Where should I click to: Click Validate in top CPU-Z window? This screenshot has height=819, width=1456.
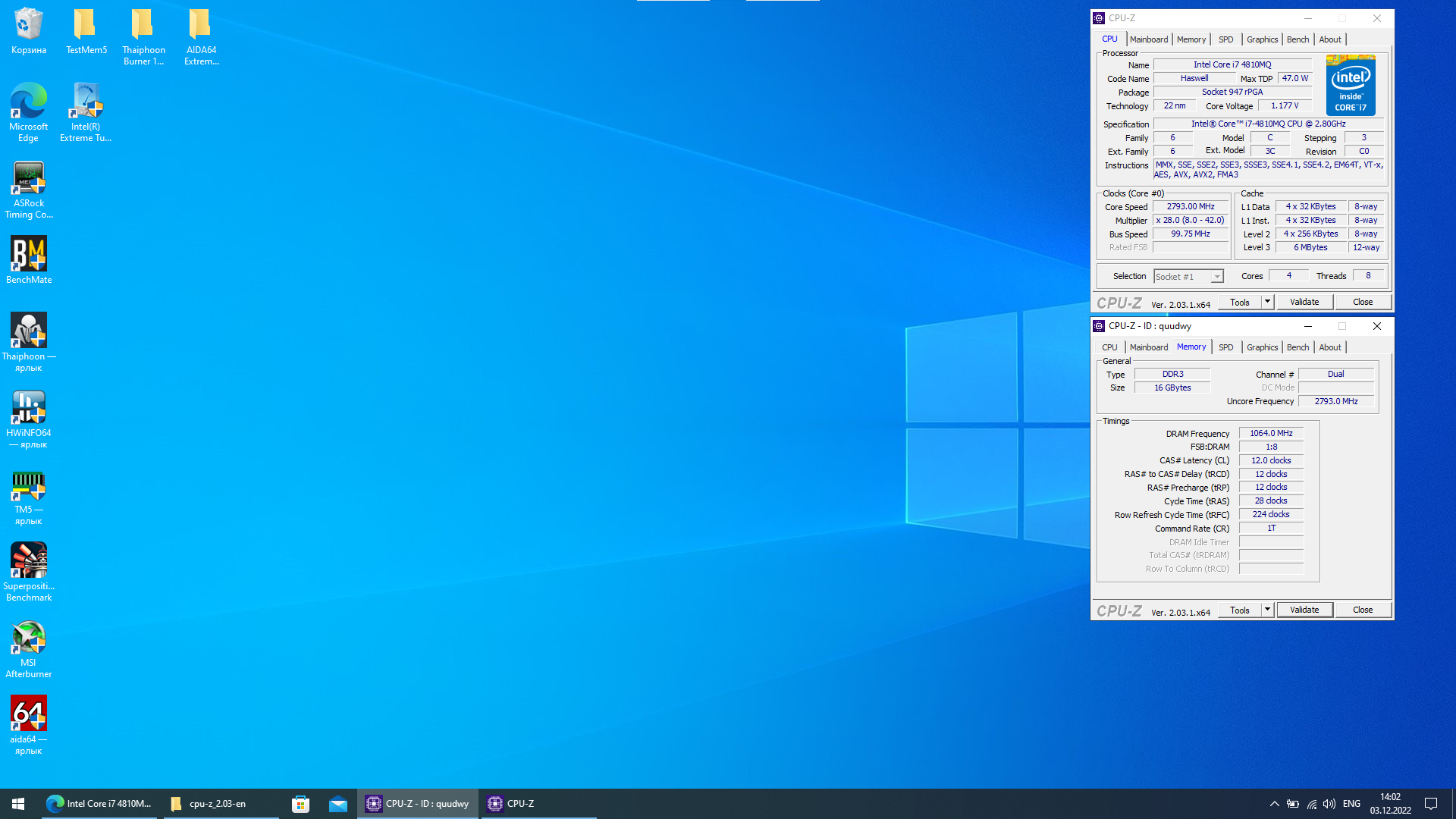point(1304,302)
